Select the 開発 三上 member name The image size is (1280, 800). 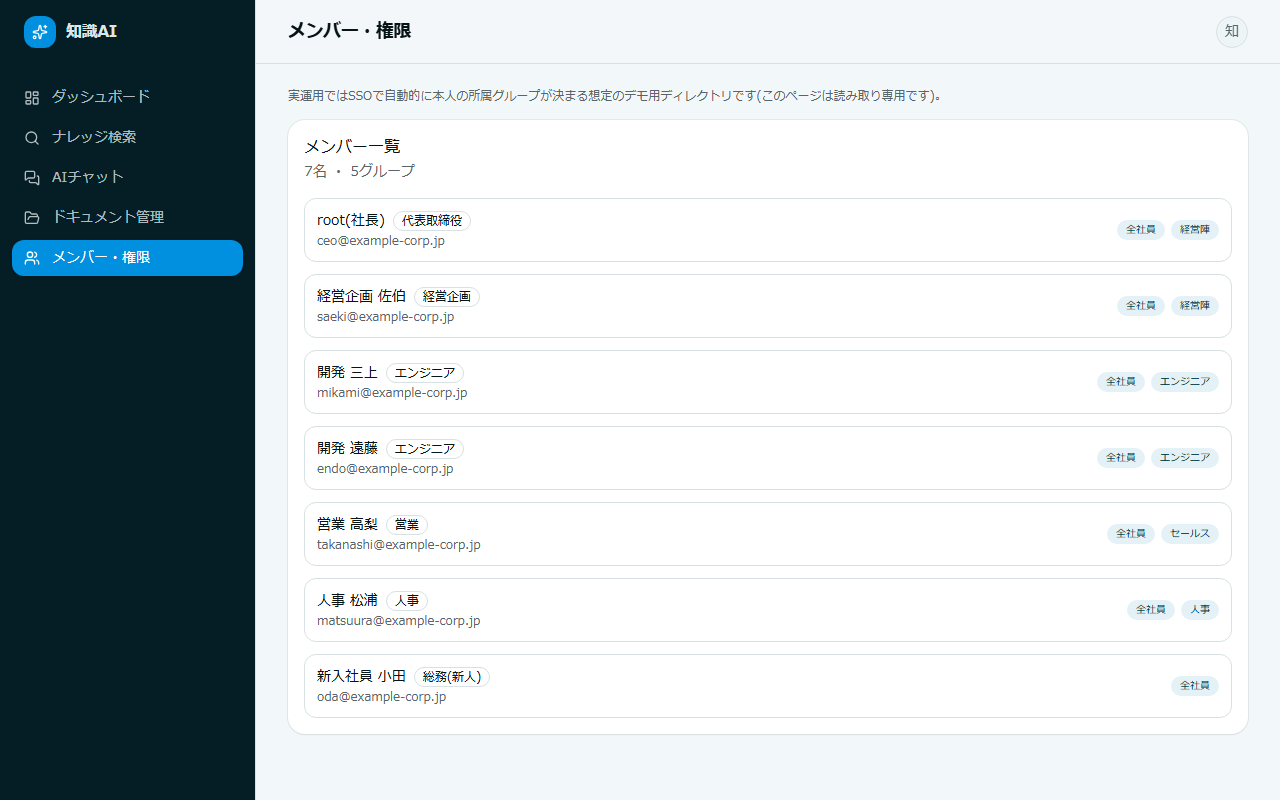[x=348, y=372]
